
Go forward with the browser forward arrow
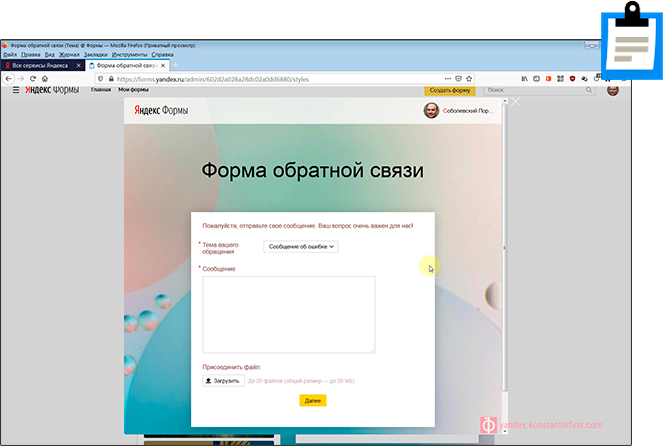pos(21,79)
